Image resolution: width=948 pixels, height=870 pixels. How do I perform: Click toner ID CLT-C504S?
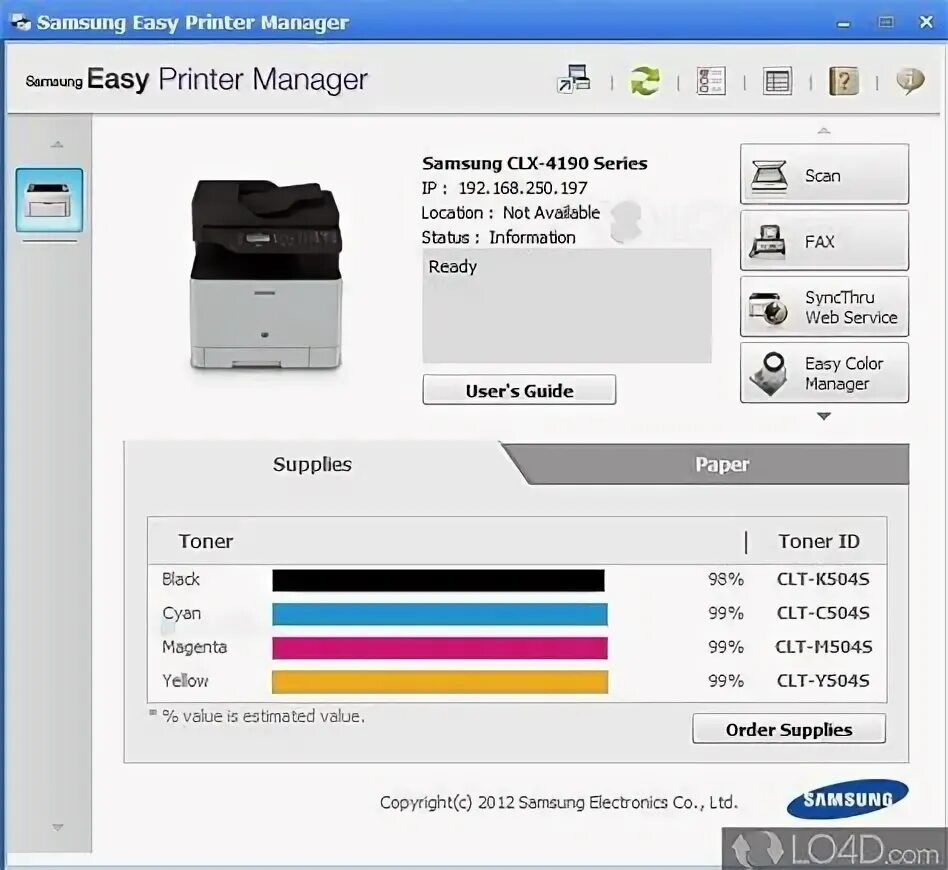pyautogui.click(x=823, y=613)
